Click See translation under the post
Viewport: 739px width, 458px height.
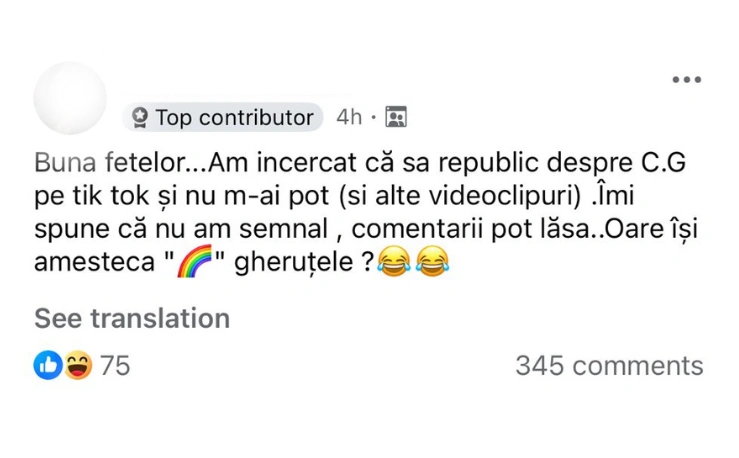132,318
